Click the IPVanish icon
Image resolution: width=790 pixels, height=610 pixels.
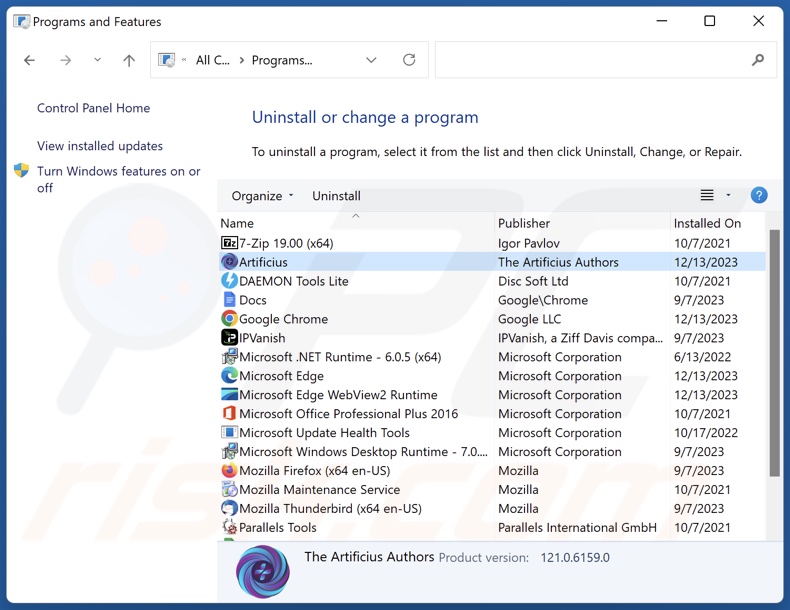click(229, 337)
